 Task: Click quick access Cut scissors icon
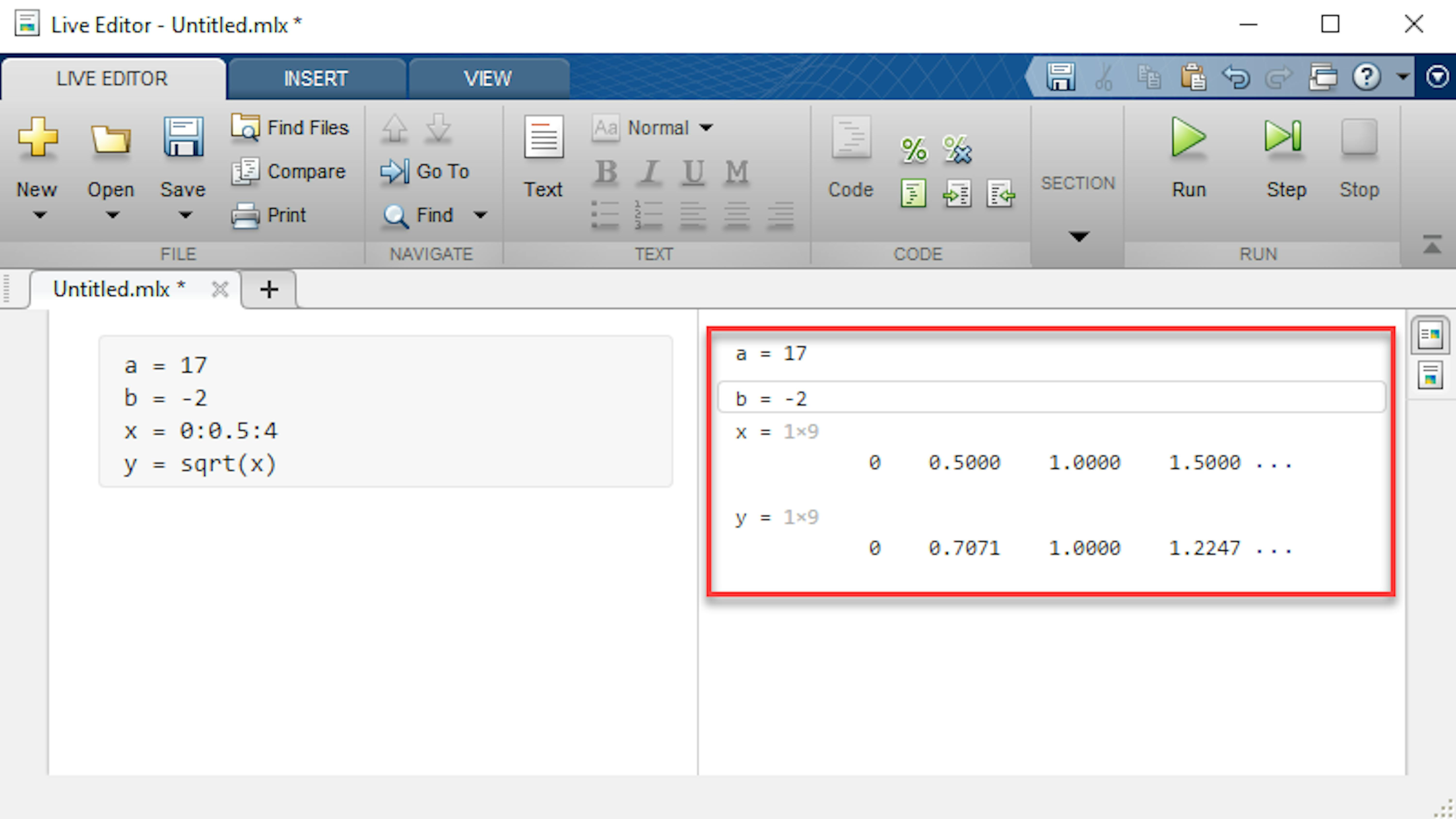[x=1104, y=77]
